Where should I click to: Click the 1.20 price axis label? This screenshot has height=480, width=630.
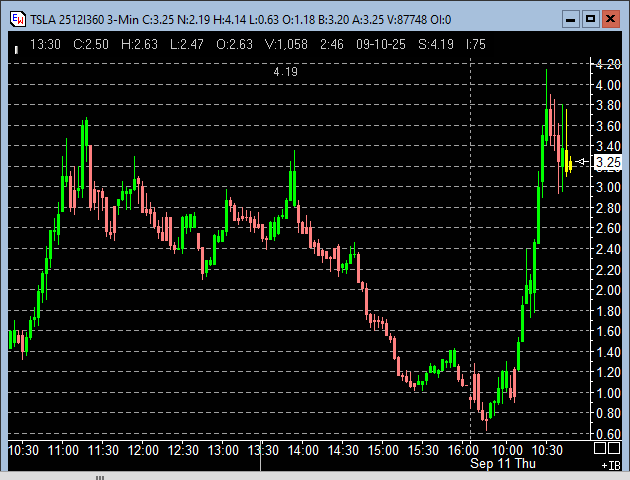pos(608,372)
